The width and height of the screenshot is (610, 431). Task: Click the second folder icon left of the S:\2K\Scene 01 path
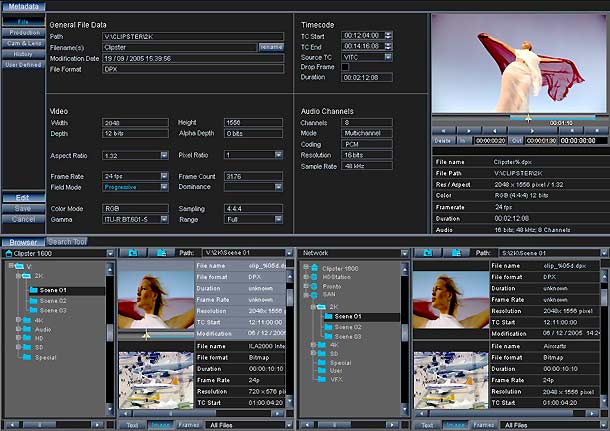pyautogui.click(x=456, y=253)
